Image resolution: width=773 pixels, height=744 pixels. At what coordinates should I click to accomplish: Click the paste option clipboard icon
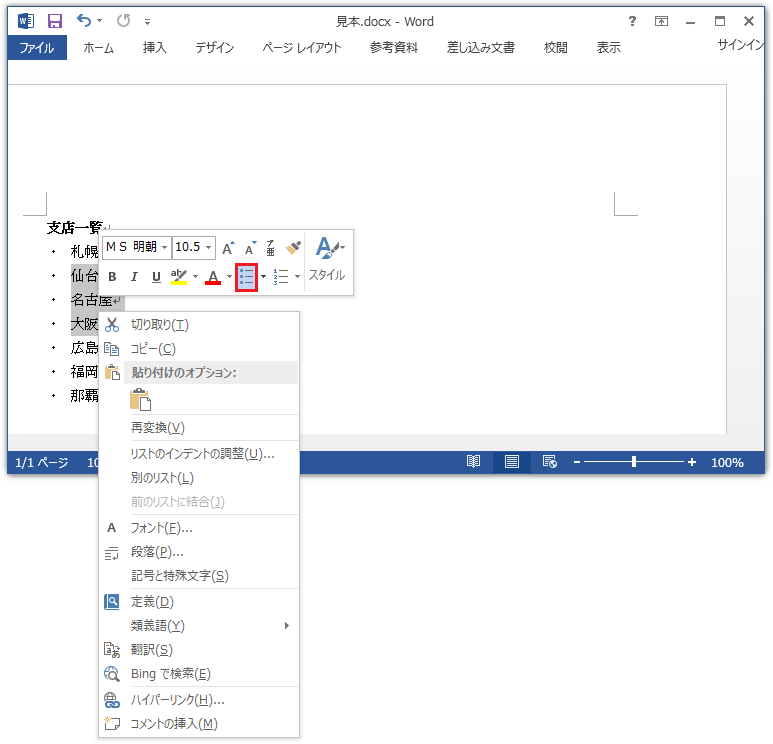pos(140,399)
